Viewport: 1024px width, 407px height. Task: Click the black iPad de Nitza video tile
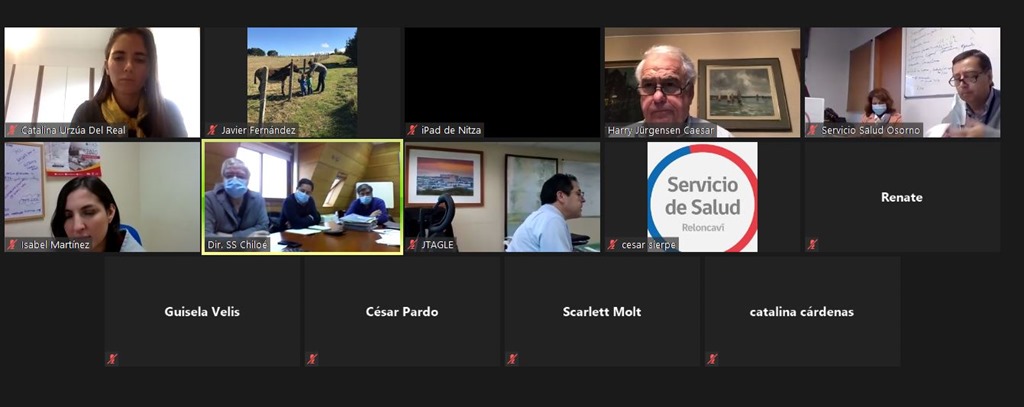(x=502, y=82)
